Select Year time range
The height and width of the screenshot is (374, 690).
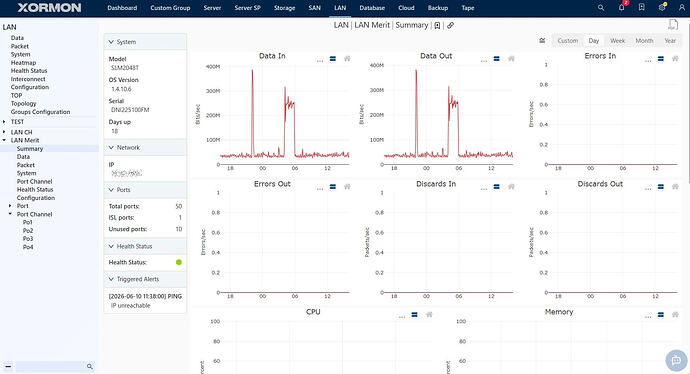coord(670,40)
